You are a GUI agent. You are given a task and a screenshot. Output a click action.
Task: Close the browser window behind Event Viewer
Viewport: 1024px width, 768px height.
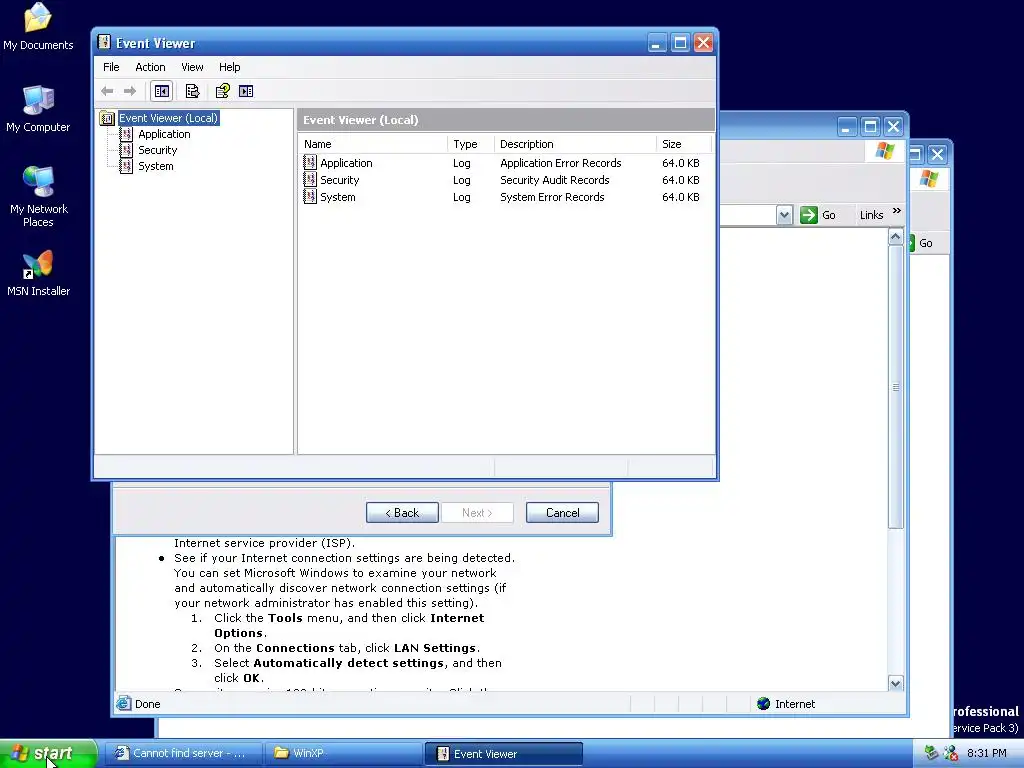point(893,126)
